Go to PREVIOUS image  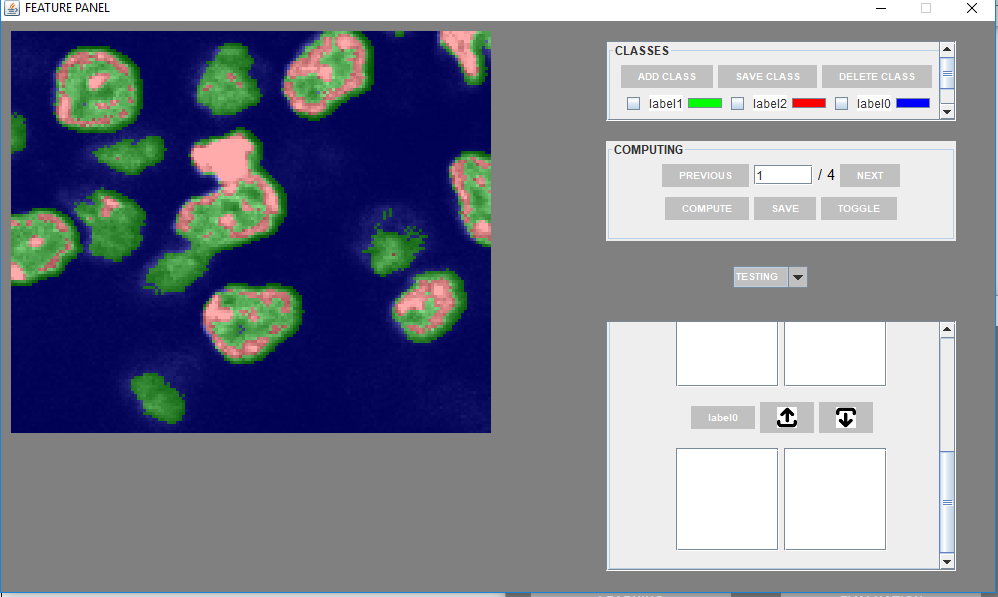coord(705,176)
